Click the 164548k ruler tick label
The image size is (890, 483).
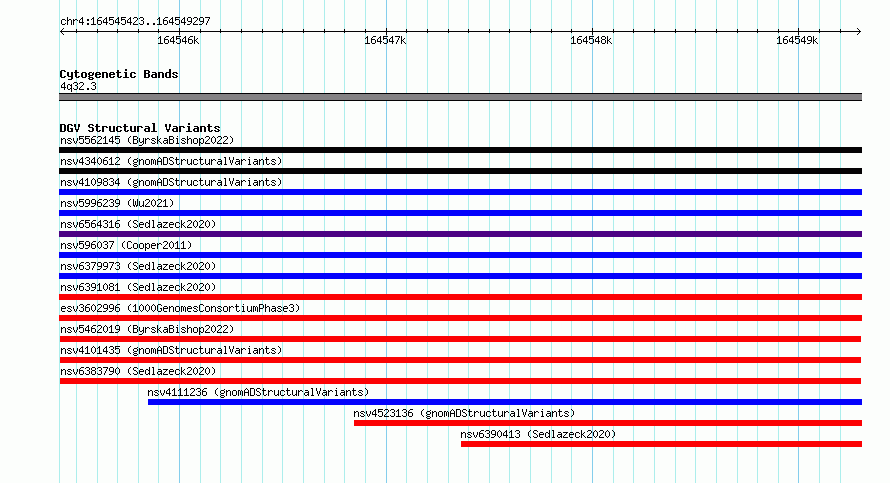coord(591,40)
